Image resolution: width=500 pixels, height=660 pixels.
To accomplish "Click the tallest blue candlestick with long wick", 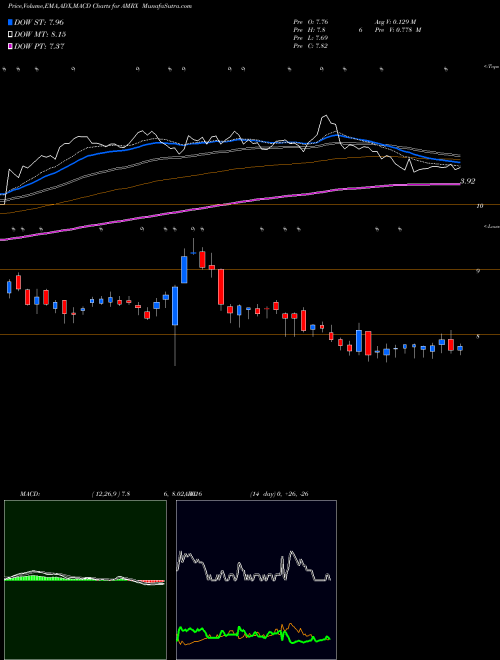I will click(175, 306).
